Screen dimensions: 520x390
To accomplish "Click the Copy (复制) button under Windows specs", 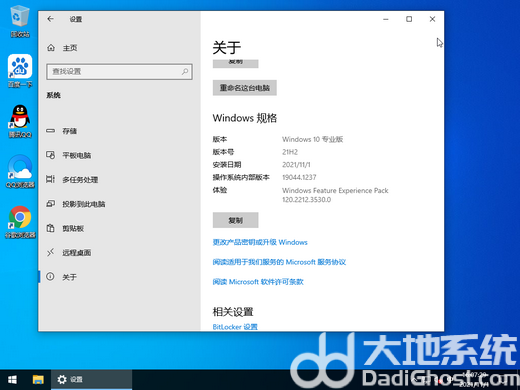I will coord(236,220).
